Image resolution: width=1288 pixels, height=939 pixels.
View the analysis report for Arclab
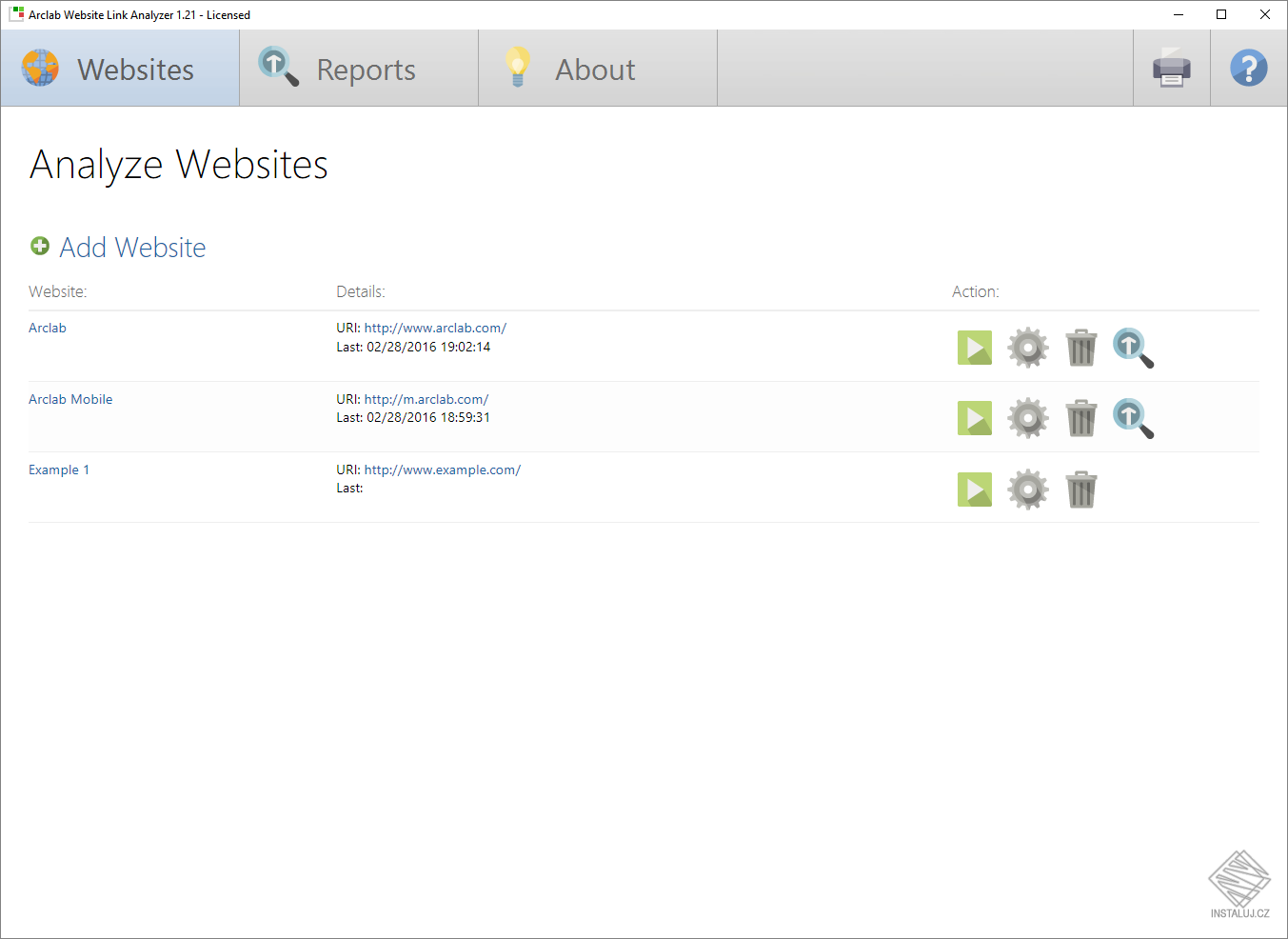pyautogui.click(x=1132, y=347)
